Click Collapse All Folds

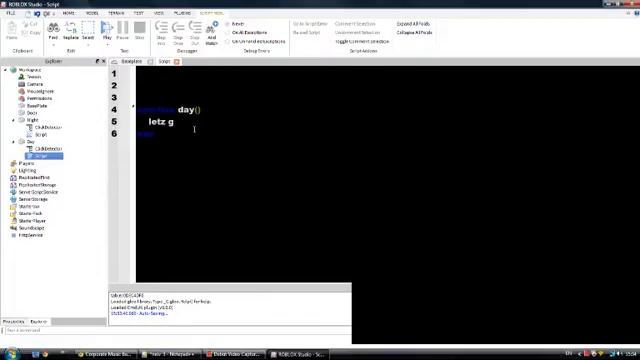click(414, 33)
